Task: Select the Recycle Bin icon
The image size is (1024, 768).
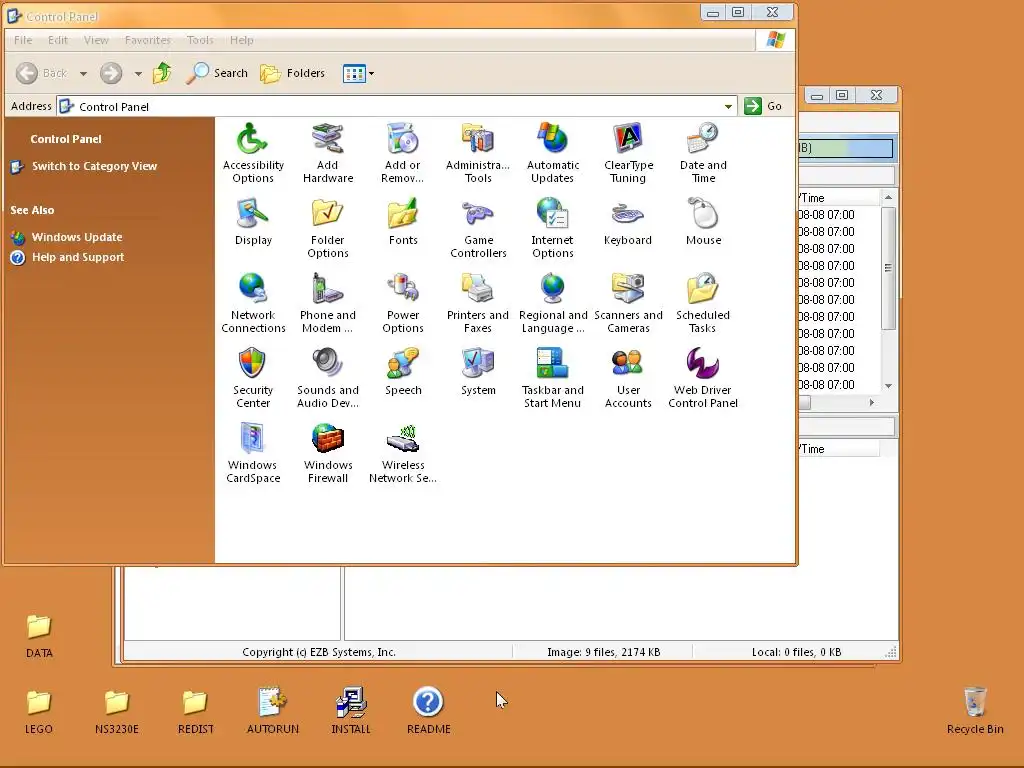Action: pos(975,711)
